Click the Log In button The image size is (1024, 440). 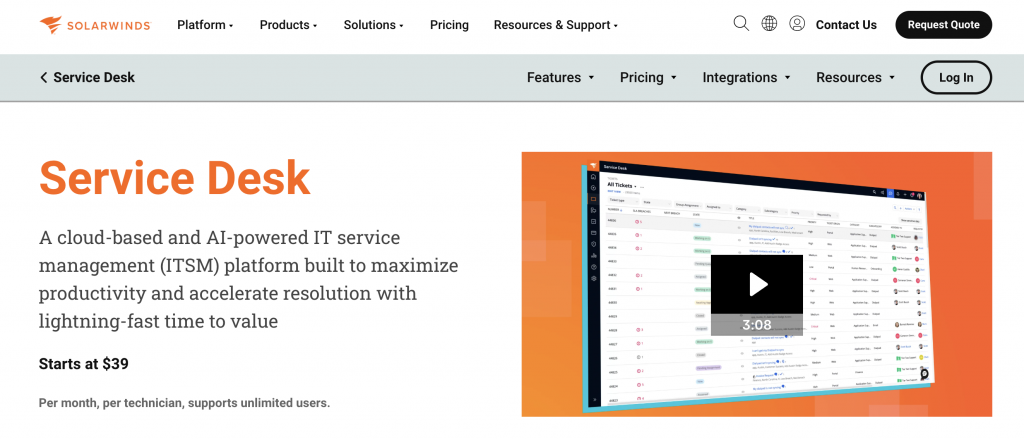[956, 78]
